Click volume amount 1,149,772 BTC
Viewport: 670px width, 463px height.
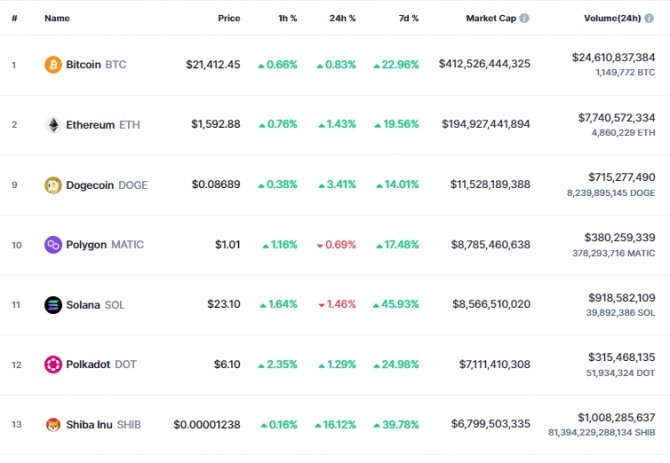626,73
